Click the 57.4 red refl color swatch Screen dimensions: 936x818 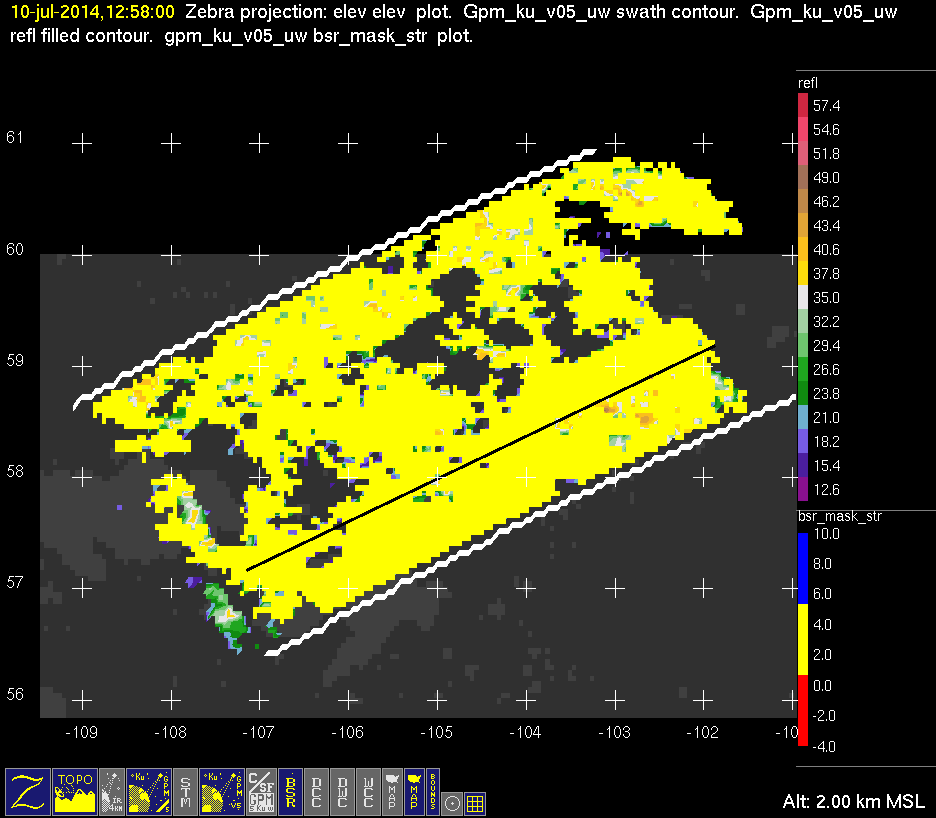[x=803, y=105]
